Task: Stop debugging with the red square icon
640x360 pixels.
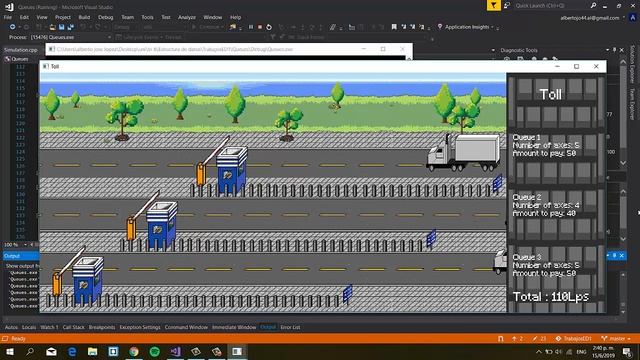Action: [260, 27]
